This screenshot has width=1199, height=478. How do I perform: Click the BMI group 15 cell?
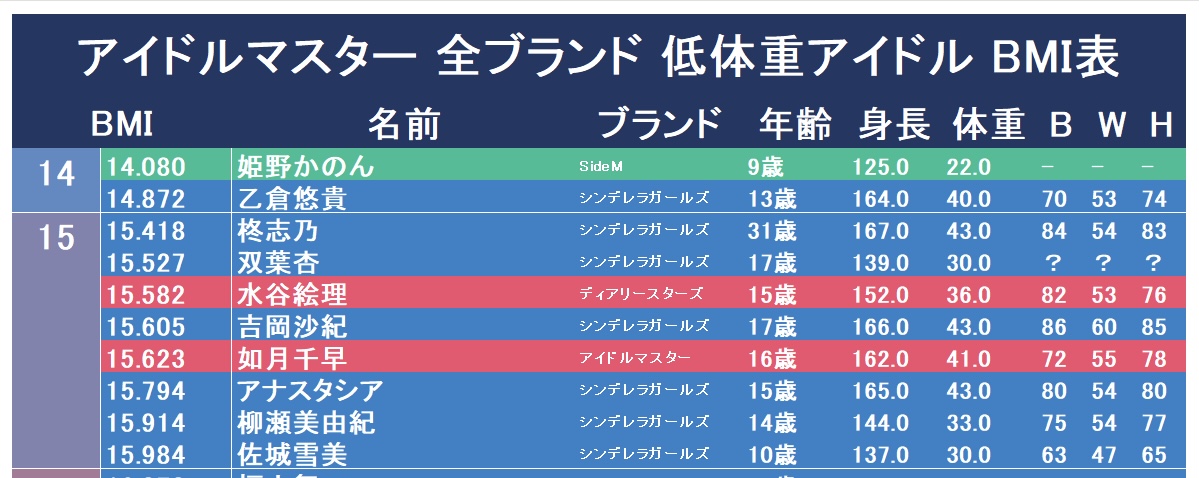[57, 342]
